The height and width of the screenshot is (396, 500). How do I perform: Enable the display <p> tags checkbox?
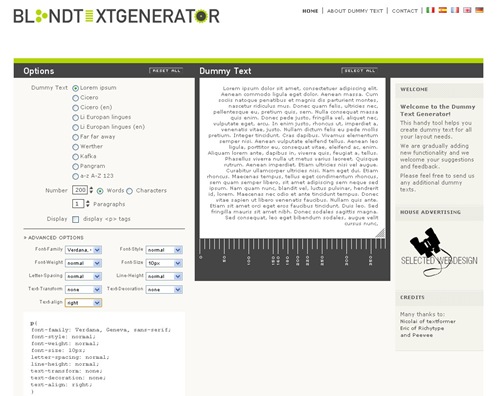[76, 219]
